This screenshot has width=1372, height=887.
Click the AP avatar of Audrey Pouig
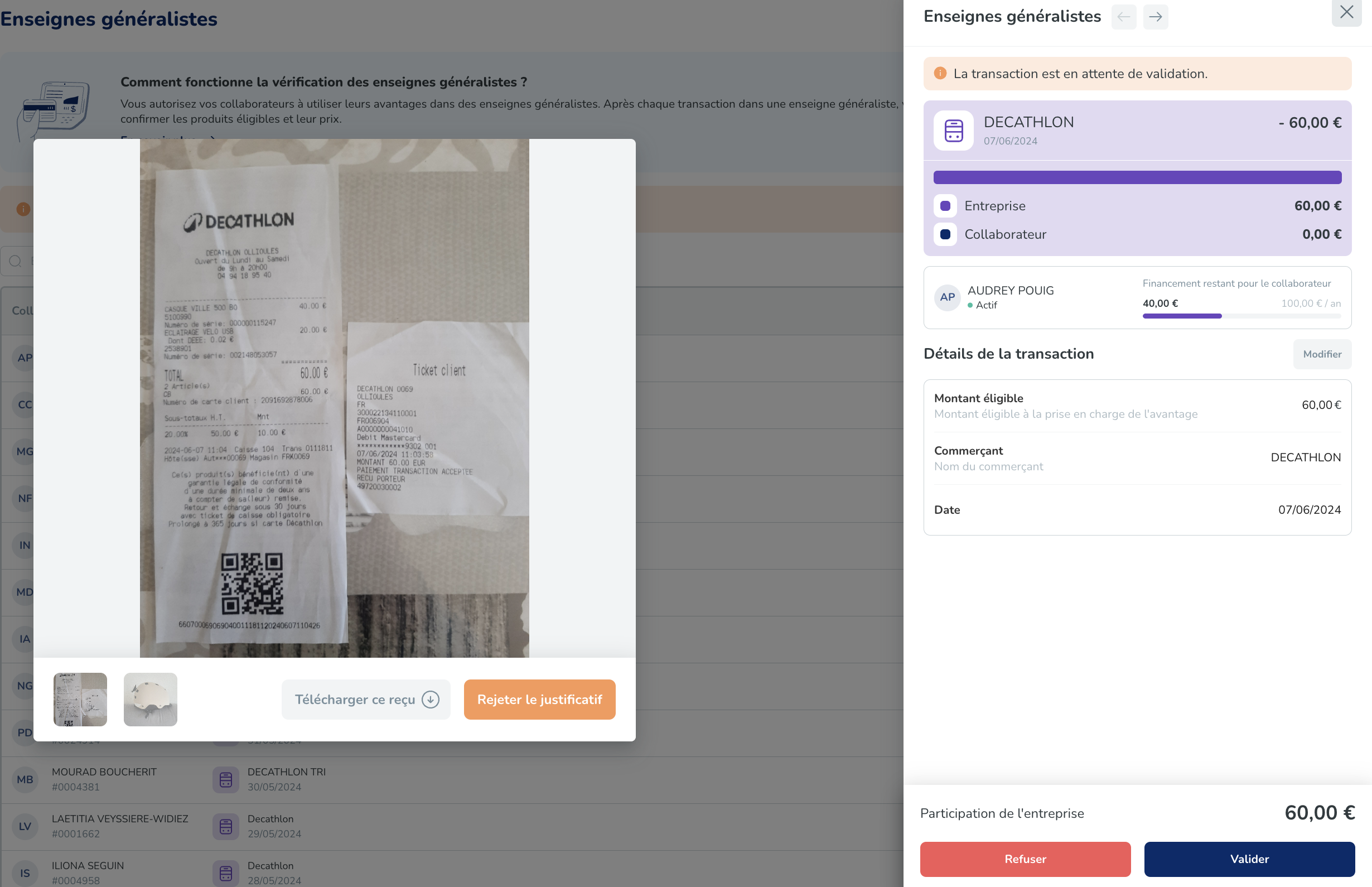[947, 297]
